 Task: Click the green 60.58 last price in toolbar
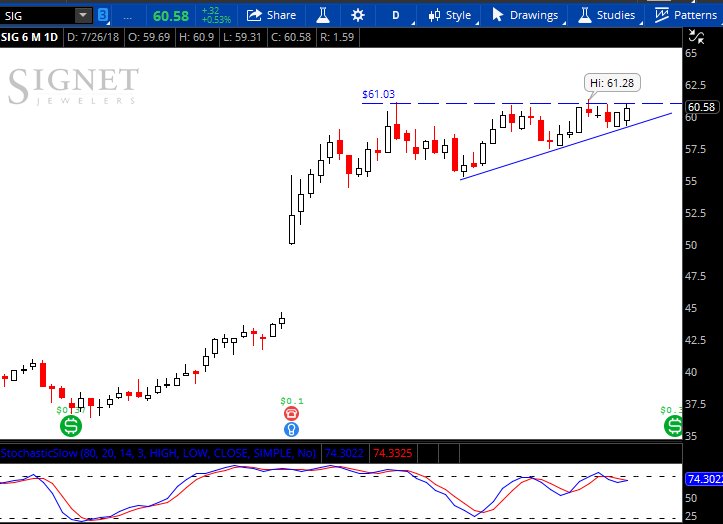tap(171, 16)
